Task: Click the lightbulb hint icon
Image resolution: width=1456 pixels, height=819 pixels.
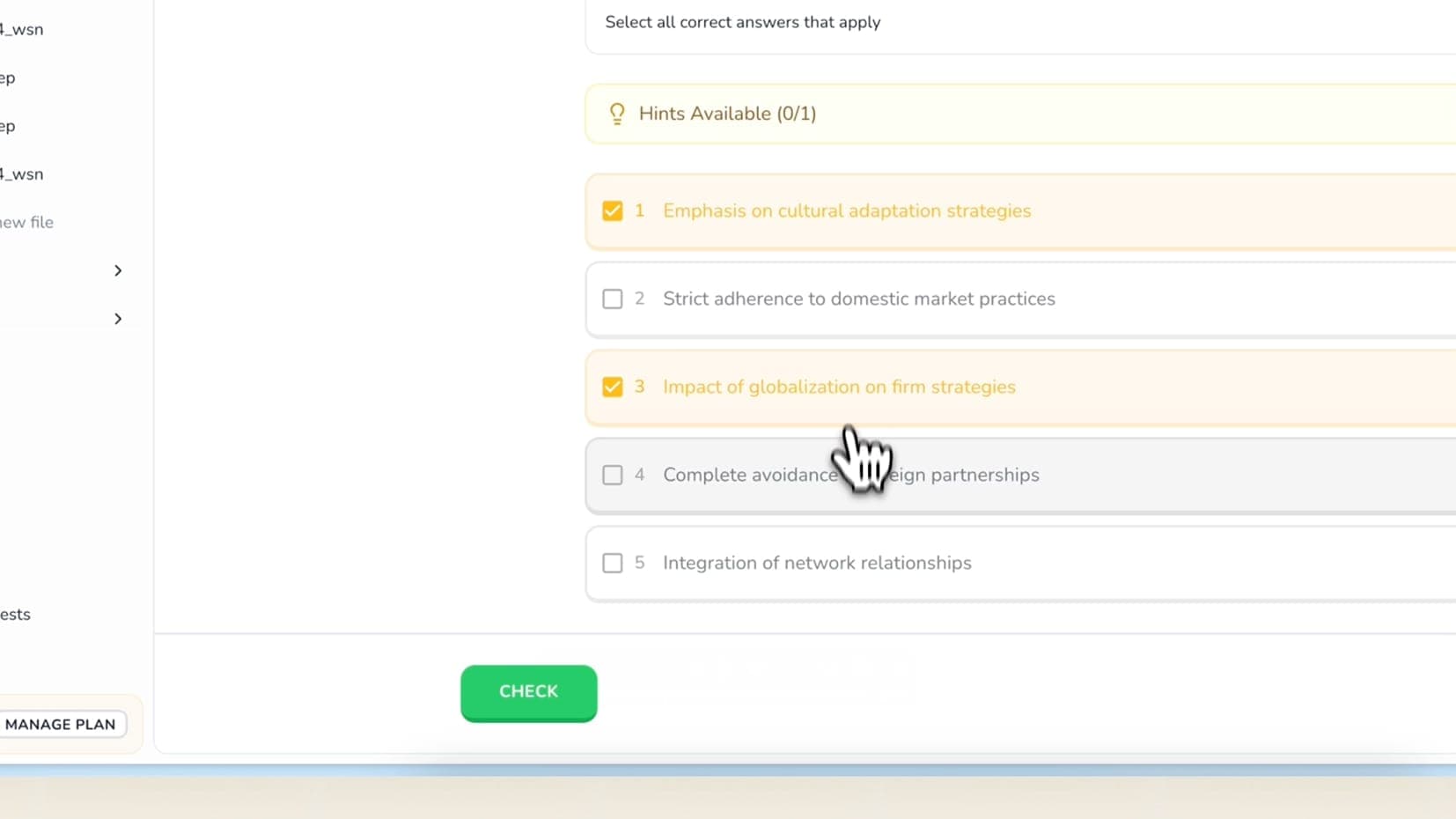Action: click(617, 114)
